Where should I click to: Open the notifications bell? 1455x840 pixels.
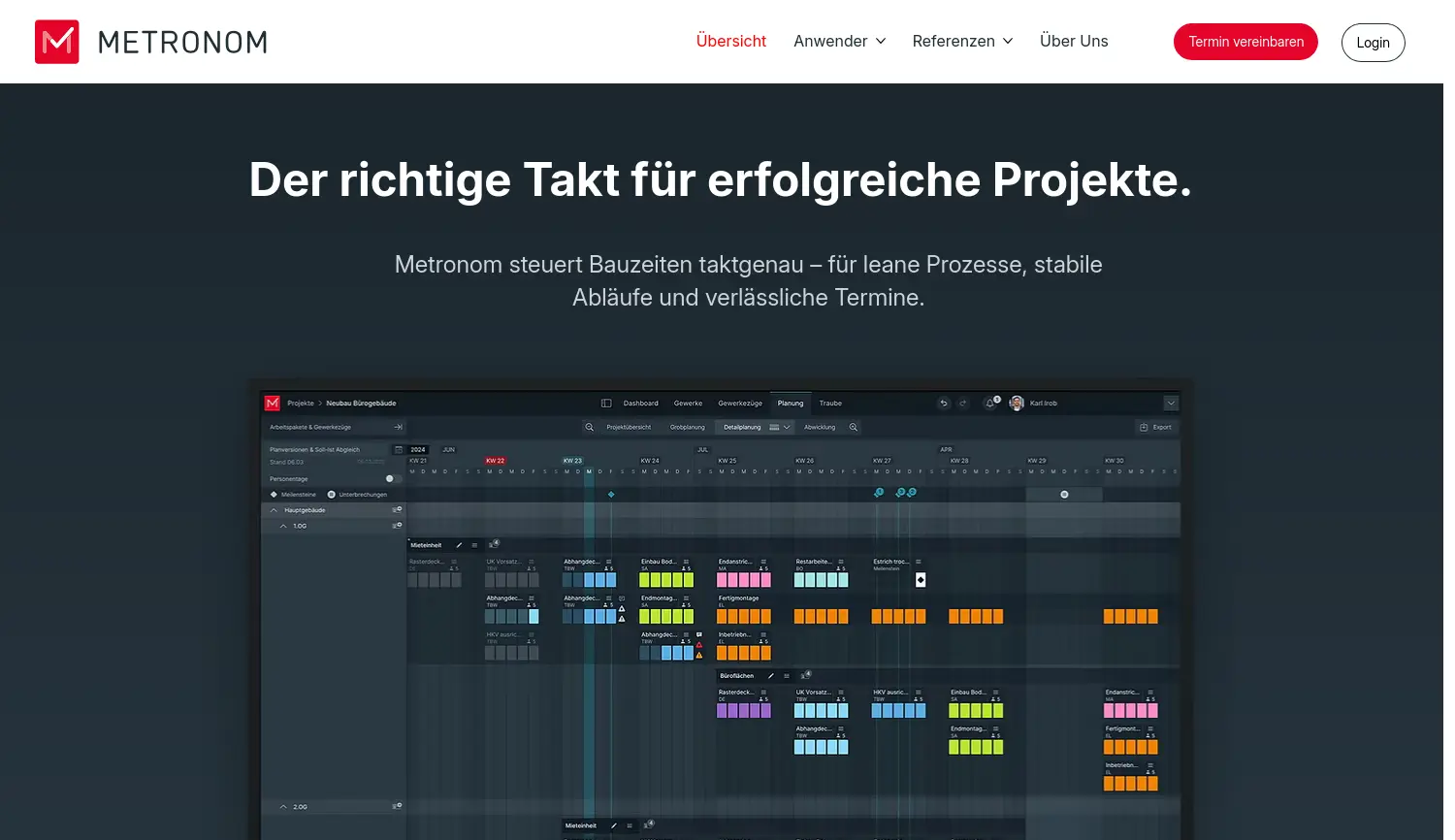point(990,404)
